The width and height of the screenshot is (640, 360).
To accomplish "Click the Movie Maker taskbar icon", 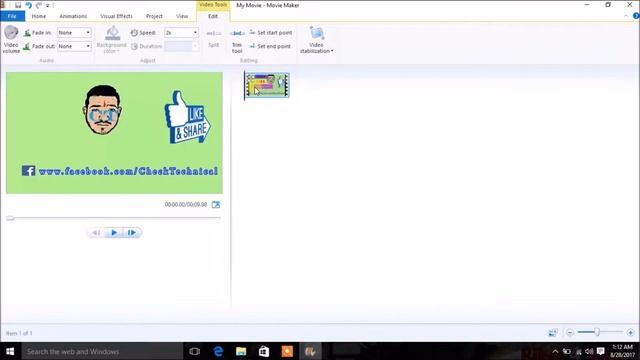I will pyautogui.click(x=310, y=351).
